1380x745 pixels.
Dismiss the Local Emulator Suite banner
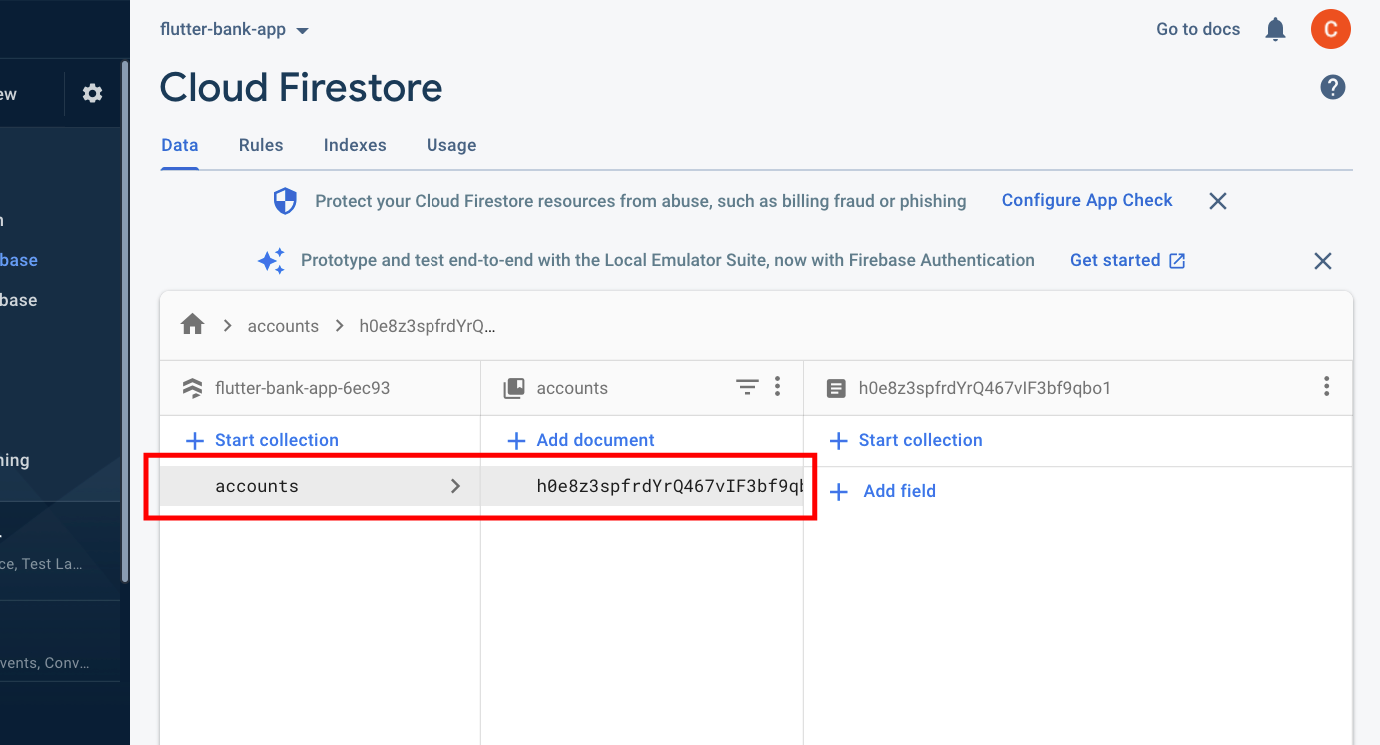pos(1322,261)
